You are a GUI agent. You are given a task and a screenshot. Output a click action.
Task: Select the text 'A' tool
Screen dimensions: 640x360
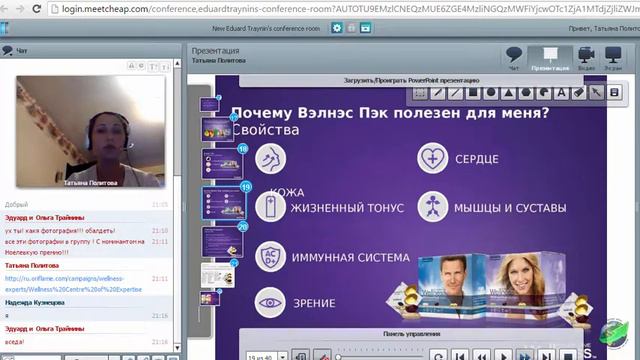pos(561,93)
